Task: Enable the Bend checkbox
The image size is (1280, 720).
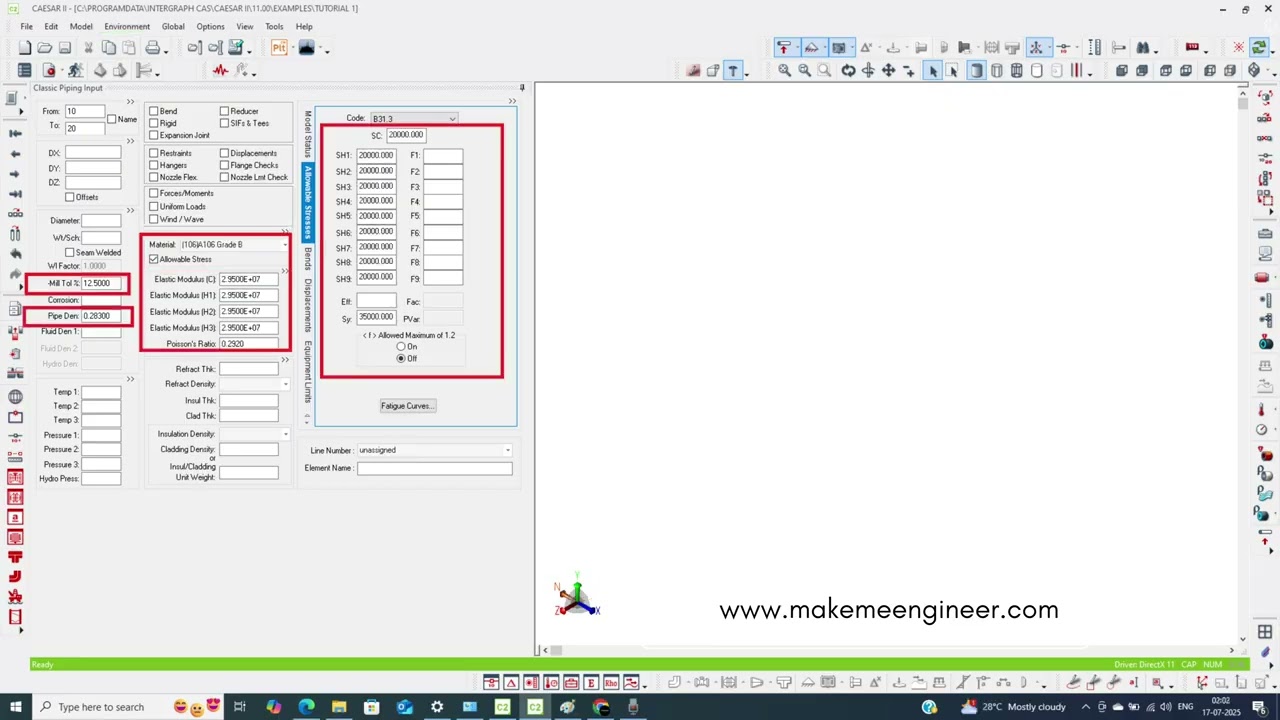Action: pos(154,111)
